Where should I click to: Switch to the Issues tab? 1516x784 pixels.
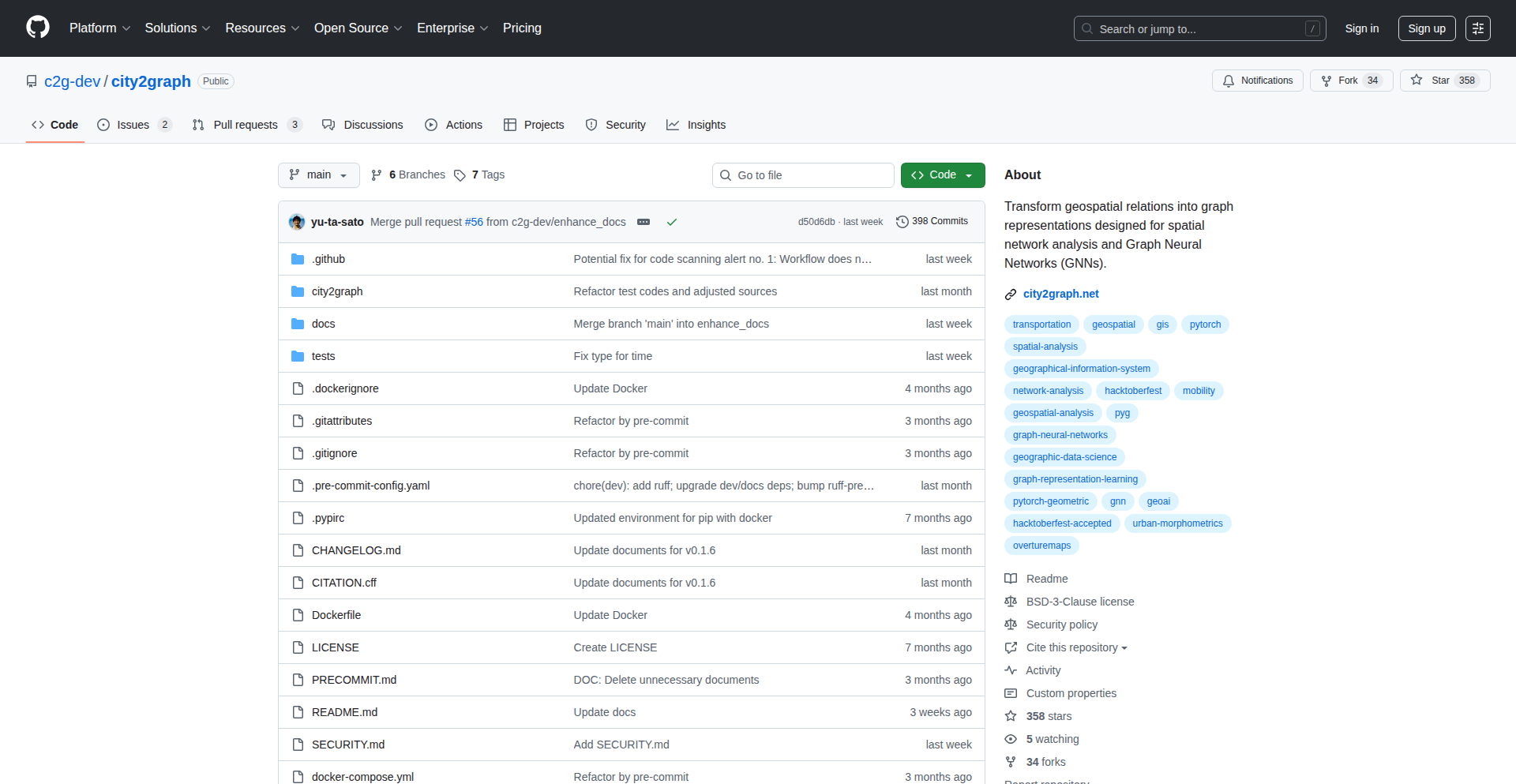(133, 125)
